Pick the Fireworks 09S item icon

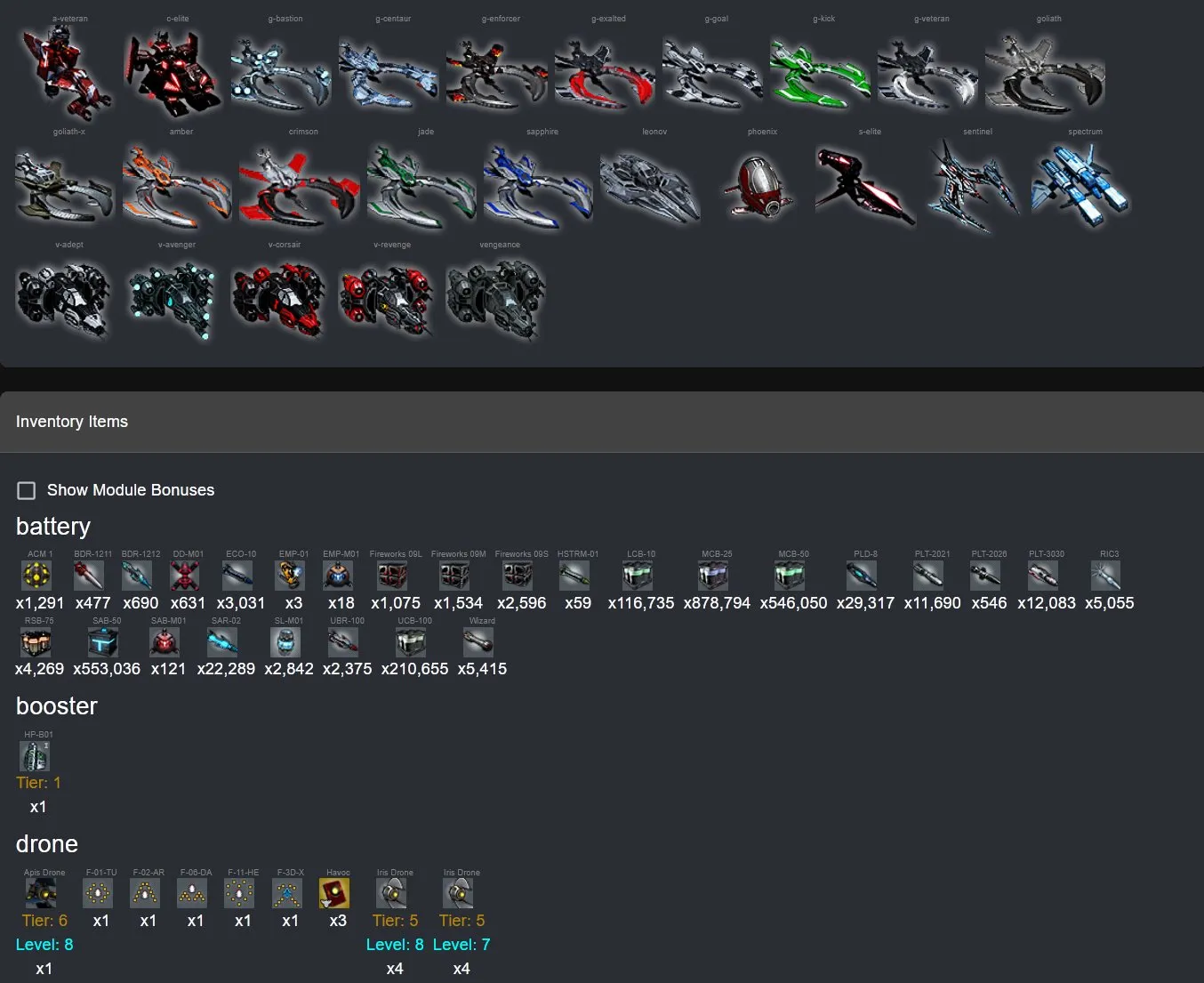[518, 576]
